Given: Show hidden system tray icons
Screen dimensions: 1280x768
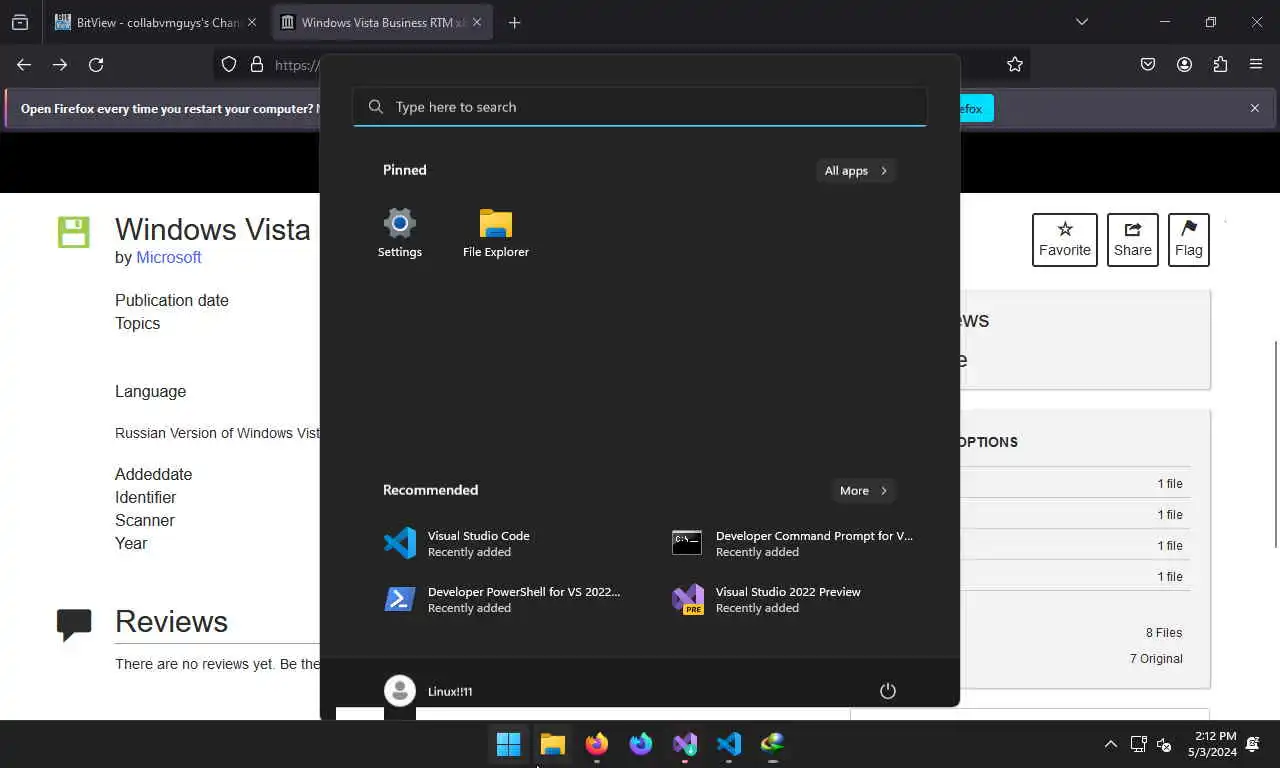Looking at the screenshot, I should 1110,744.
